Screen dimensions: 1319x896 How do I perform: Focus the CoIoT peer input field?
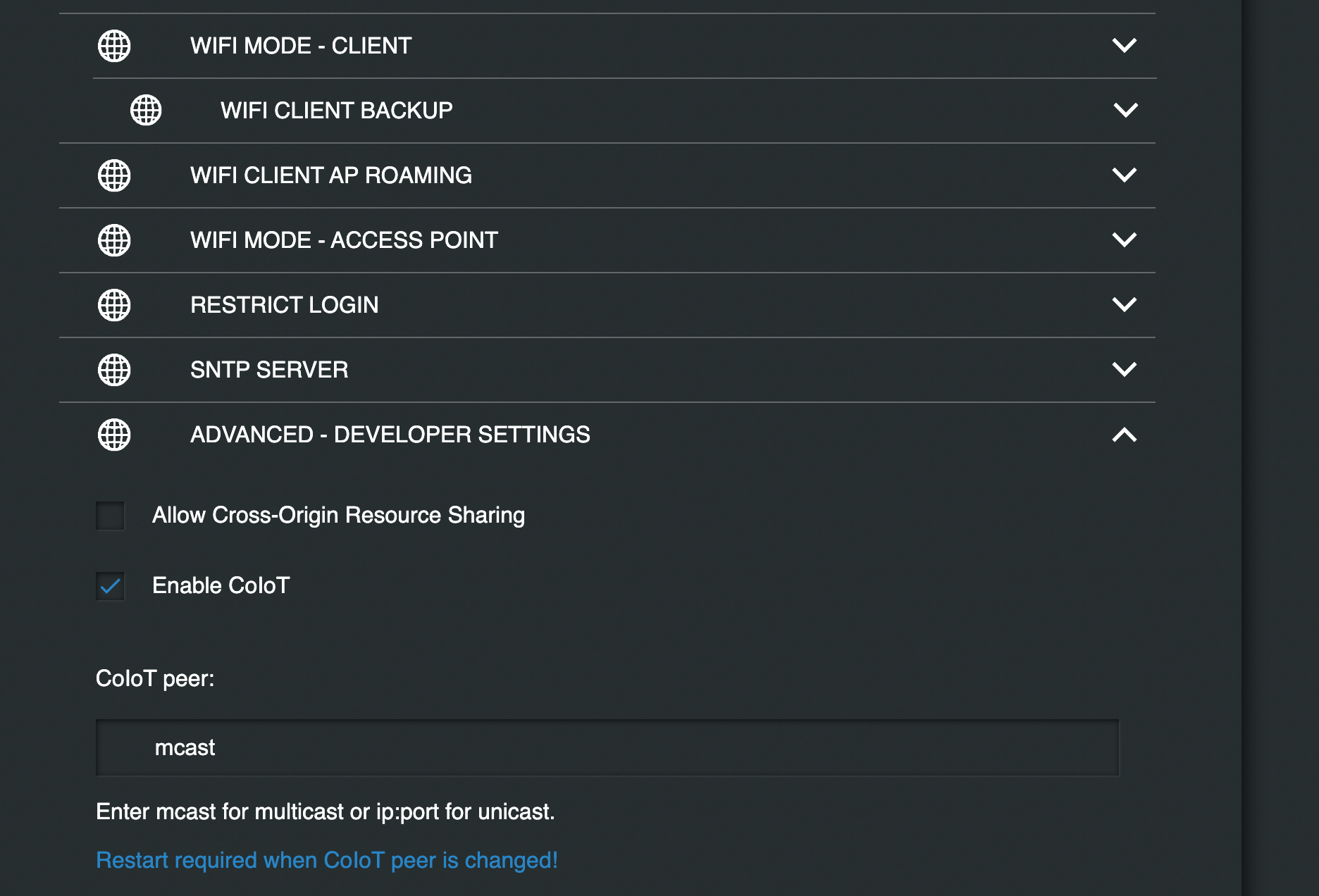[607, 747]
